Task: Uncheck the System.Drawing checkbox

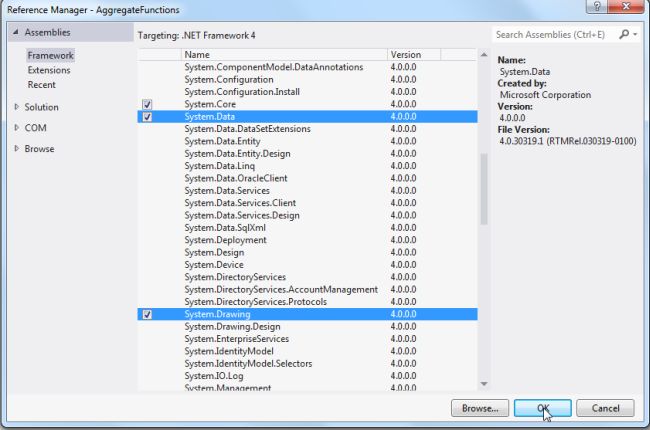Action: point(147,314)
